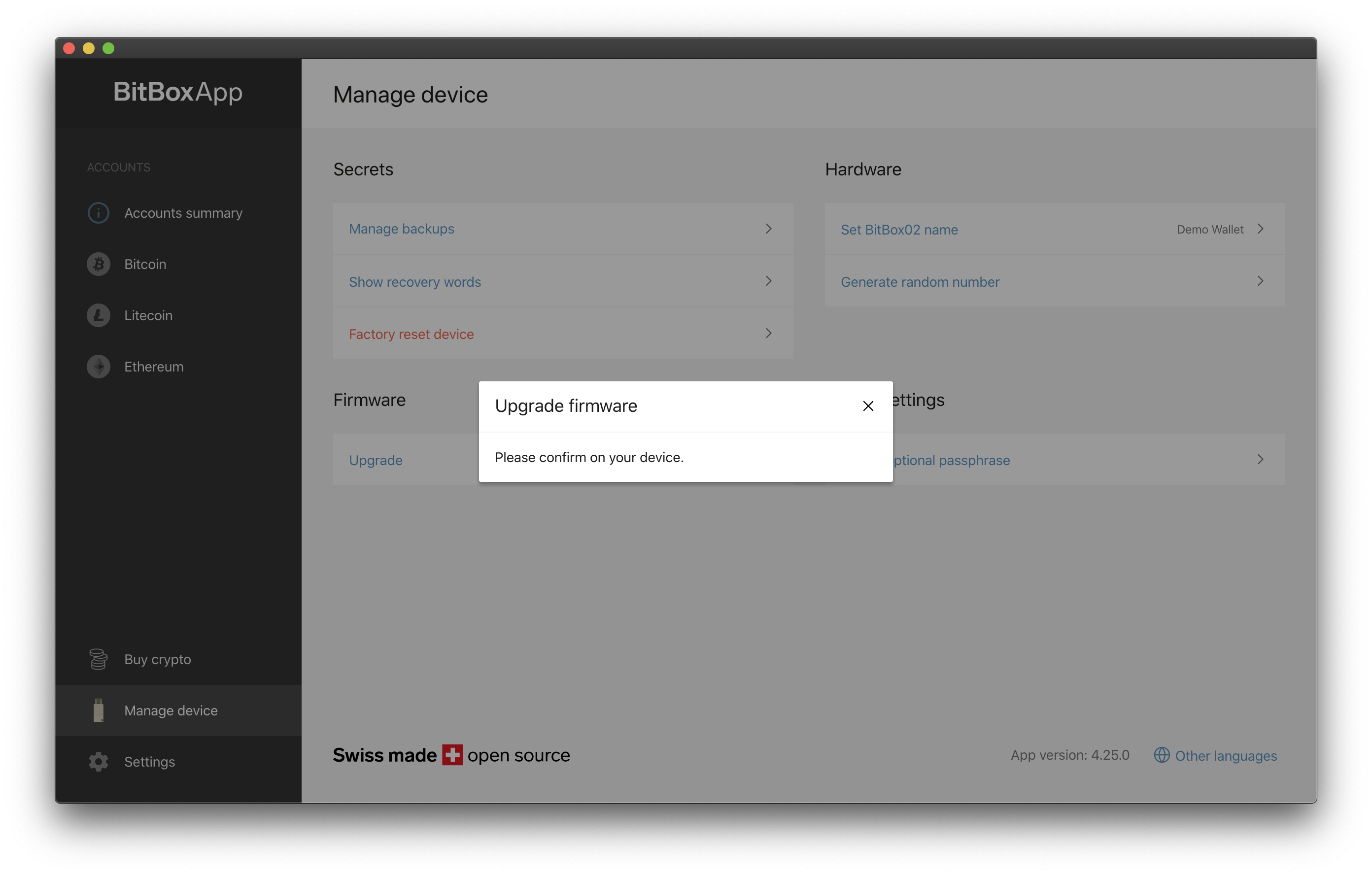Expand chevron on Generate random number row
Screen dimensions: 1372x876
coord(1260,281)
